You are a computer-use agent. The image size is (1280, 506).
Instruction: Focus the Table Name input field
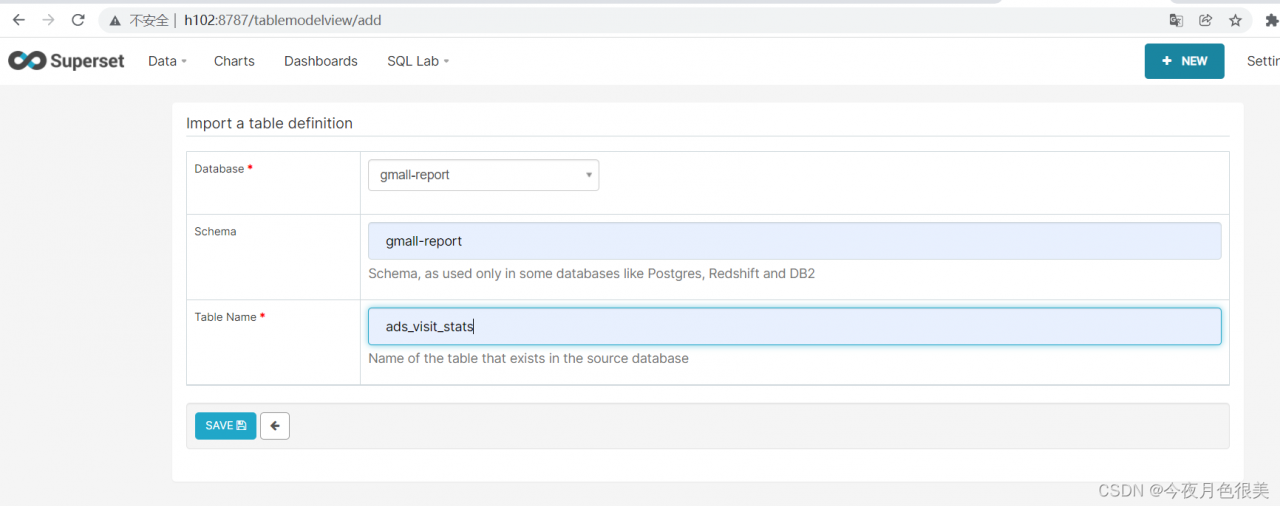tap(794, 327)
